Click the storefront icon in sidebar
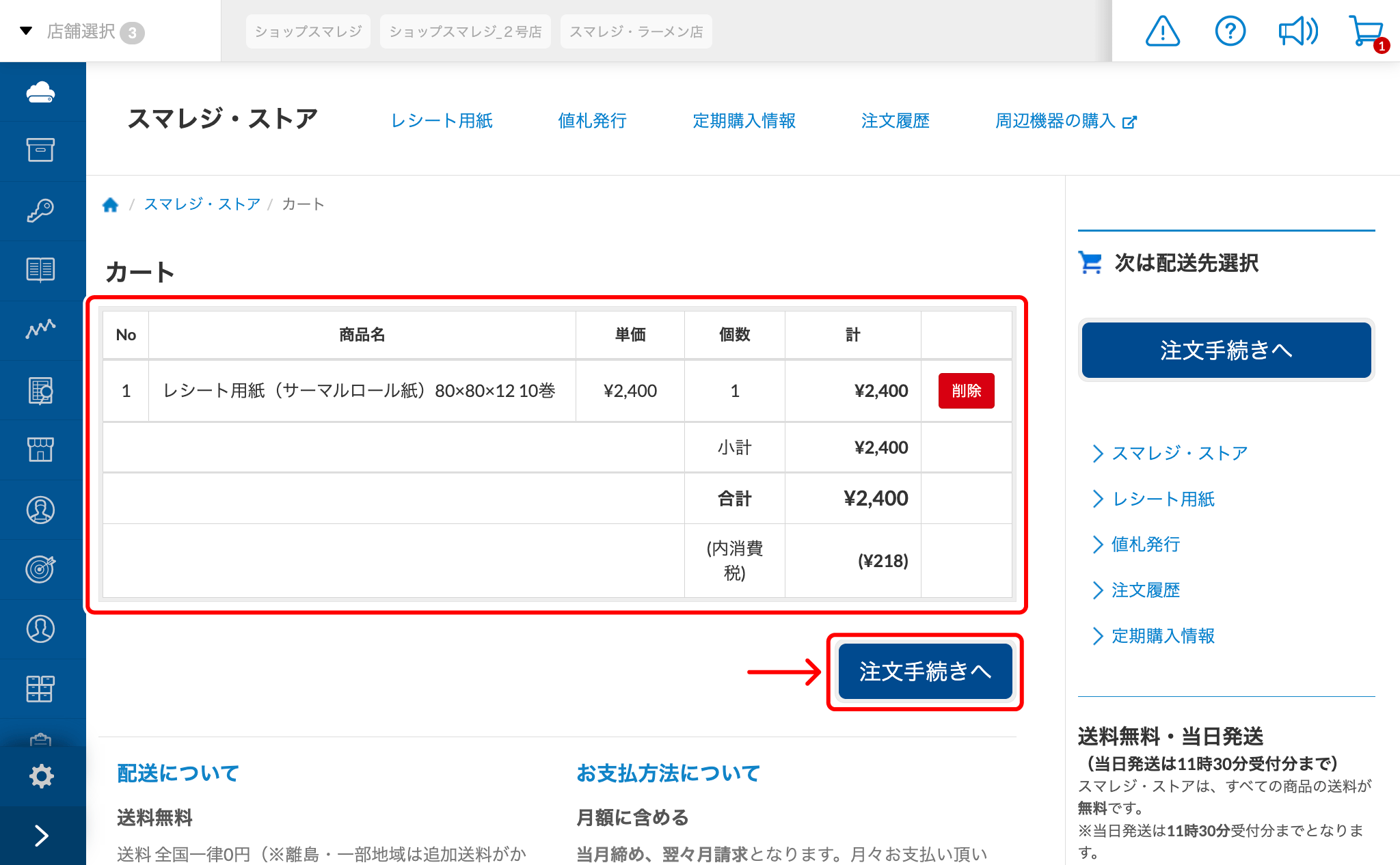Viewport: 1400px width, 865px height. pos(41,449)
